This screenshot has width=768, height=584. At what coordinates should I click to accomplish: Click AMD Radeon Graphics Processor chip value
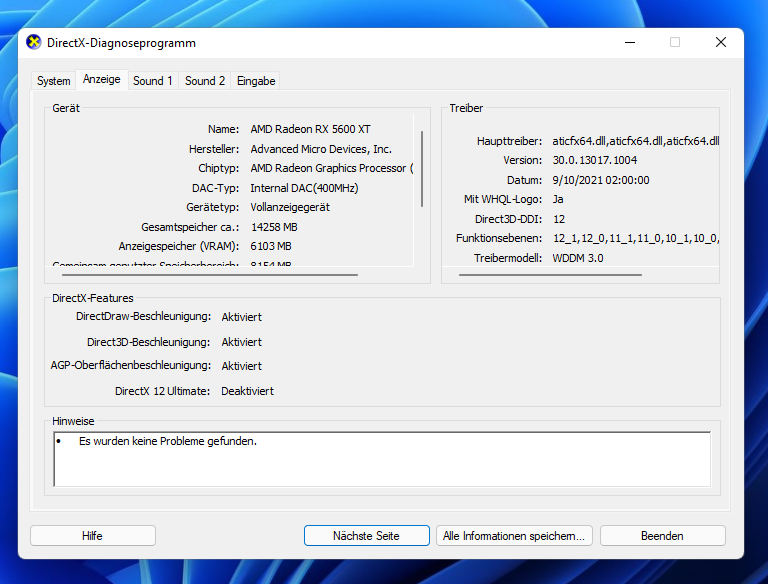click(332, 168)
